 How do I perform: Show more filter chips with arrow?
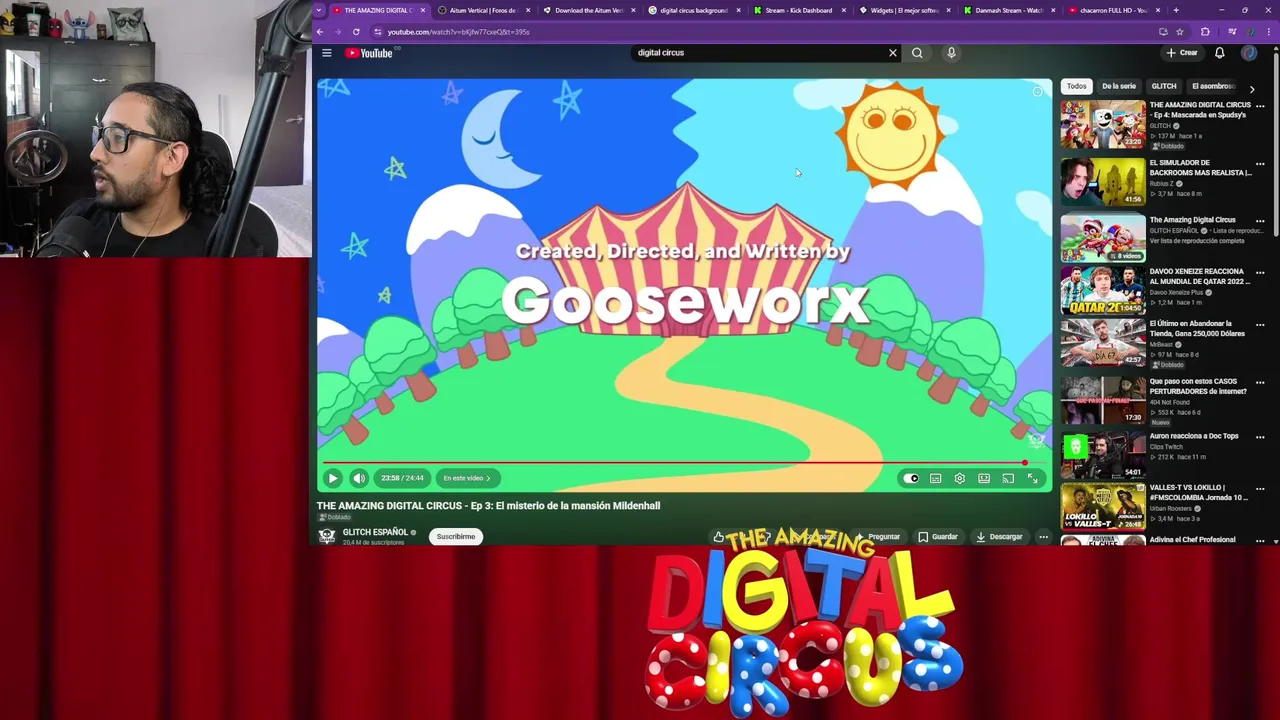click(1251, 89)
